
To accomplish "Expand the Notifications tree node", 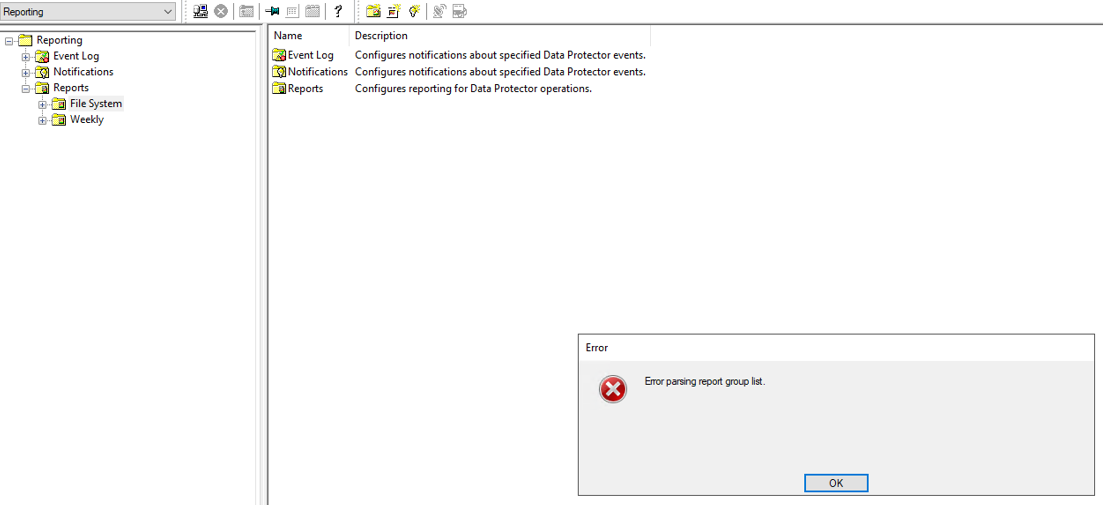I will pos(25,72).
